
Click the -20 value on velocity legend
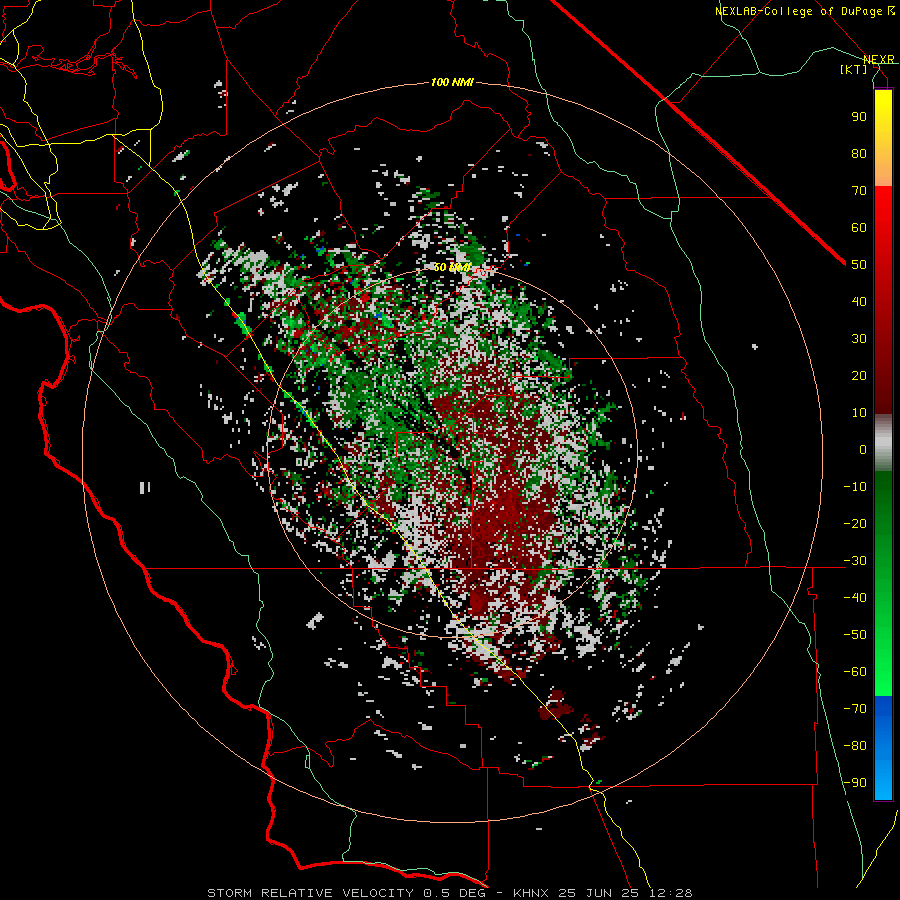tap(855, 523)
